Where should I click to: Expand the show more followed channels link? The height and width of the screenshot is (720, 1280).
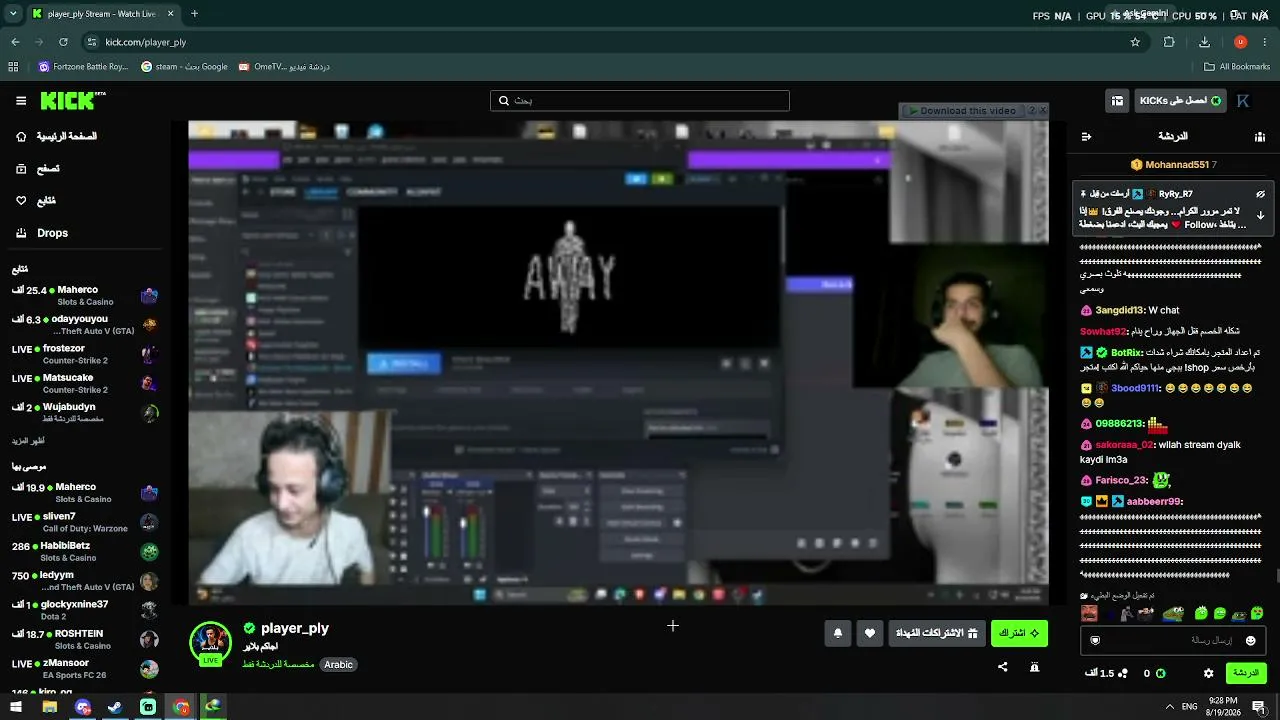pyautogui.click(x=28, y=441)
